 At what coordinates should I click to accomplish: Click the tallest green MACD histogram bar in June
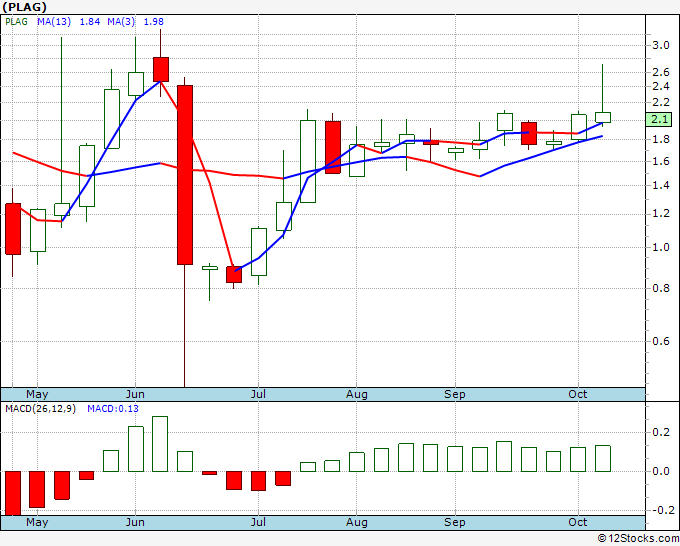tap(160, 444)
